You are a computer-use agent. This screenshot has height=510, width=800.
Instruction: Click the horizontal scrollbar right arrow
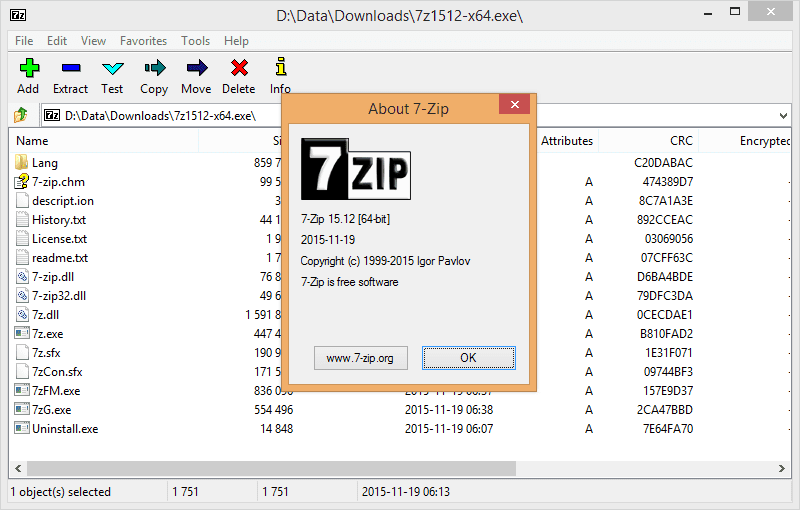pos(782,468)
